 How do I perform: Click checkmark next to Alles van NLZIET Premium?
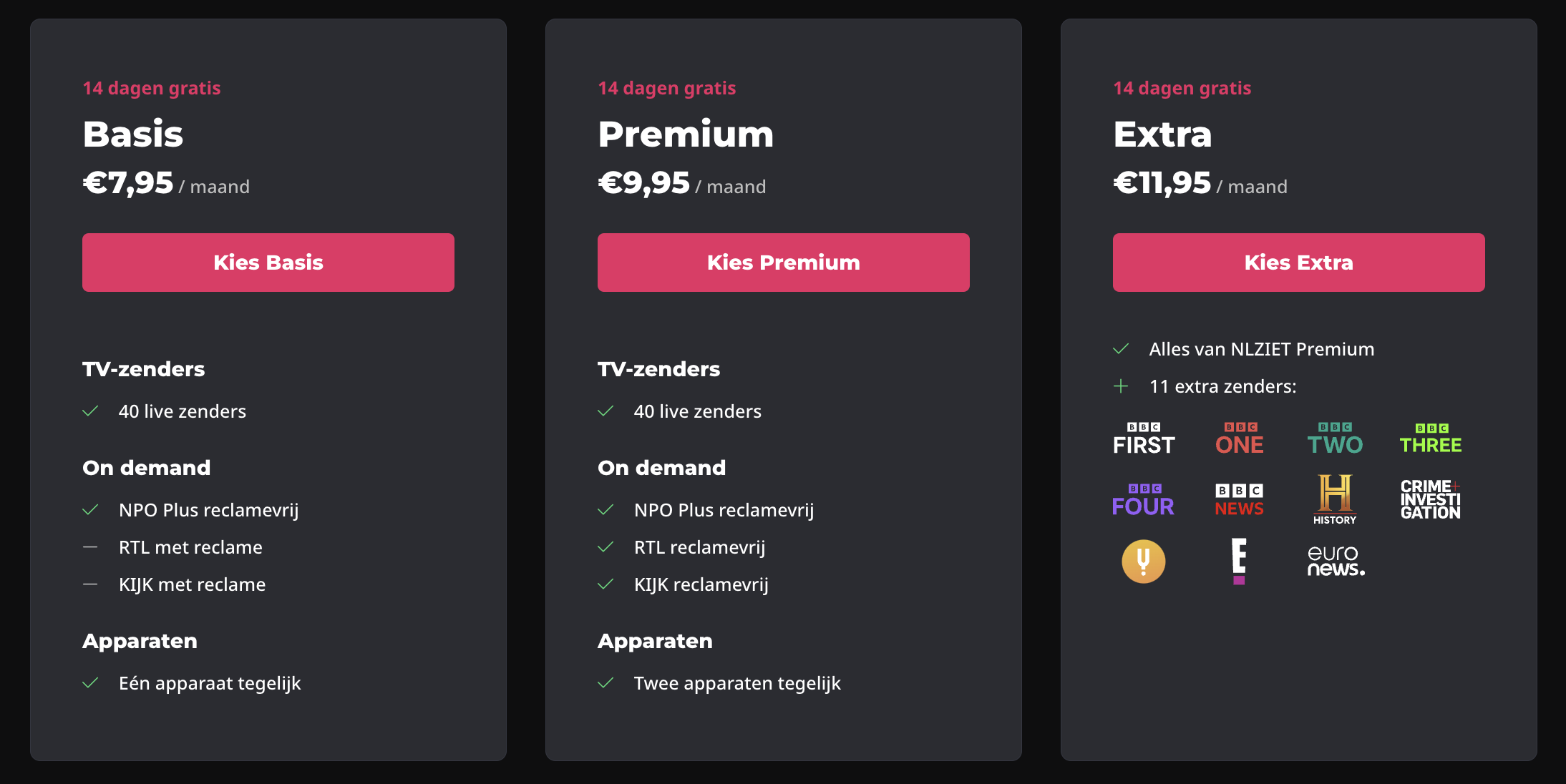1121,349
